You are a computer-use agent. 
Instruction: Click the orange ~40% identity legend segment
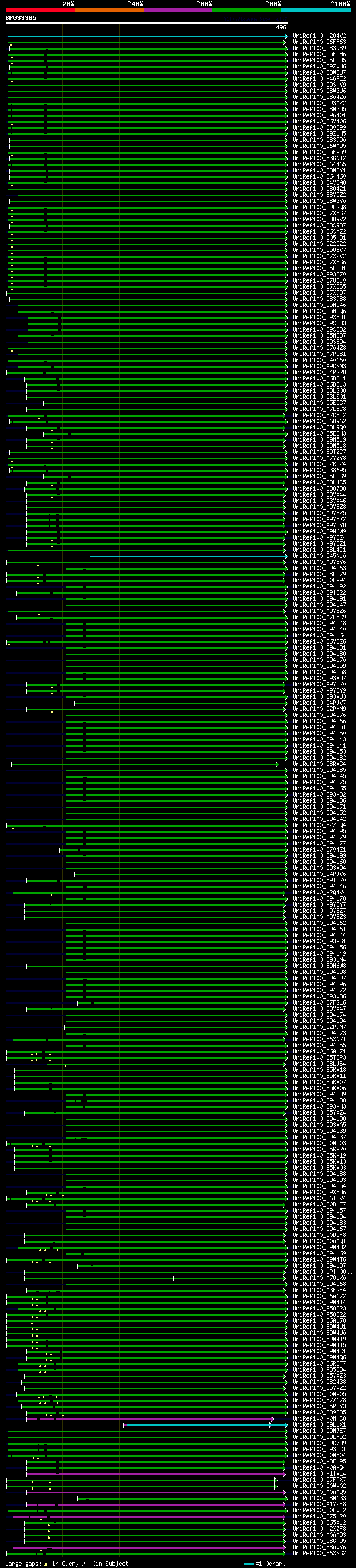(x=109, y=10)
